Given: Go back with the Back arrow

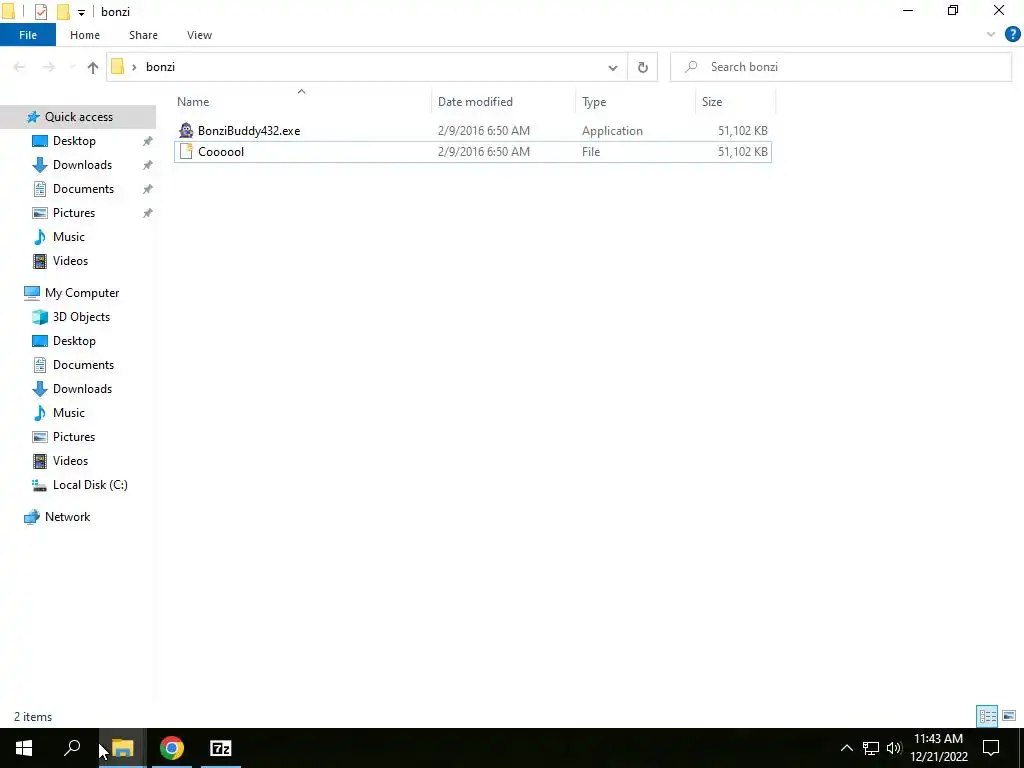Looking at the screenshot, I should (x=20, y=67).
